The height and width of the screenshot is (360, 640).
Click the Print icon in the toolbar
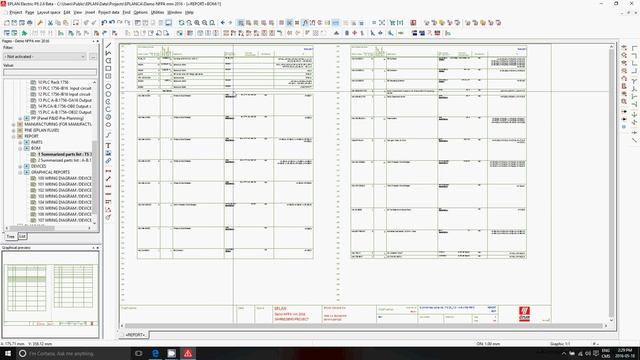30,23
